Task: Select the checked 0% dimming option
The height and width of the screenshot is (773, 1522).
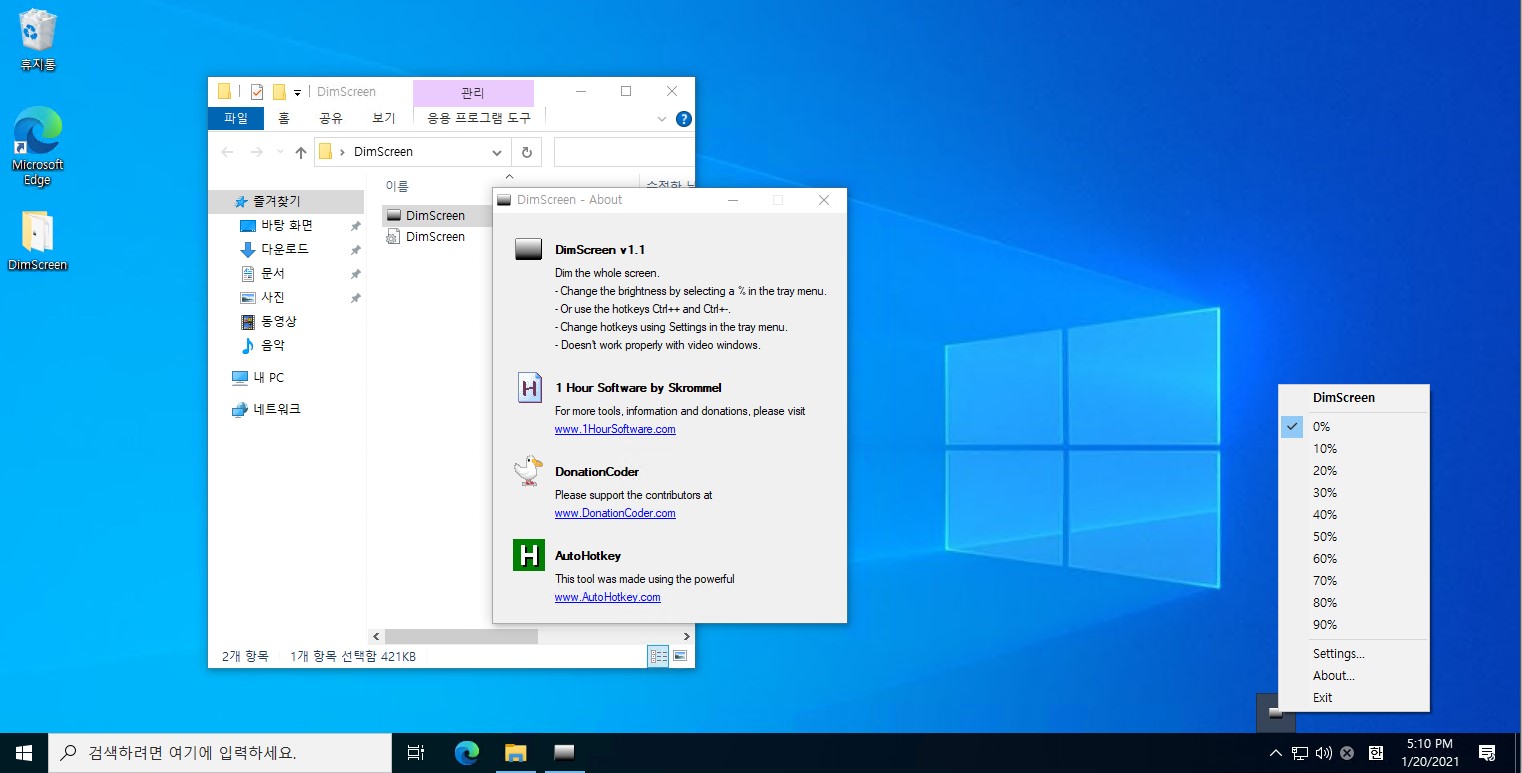Action: point(1355,426)
